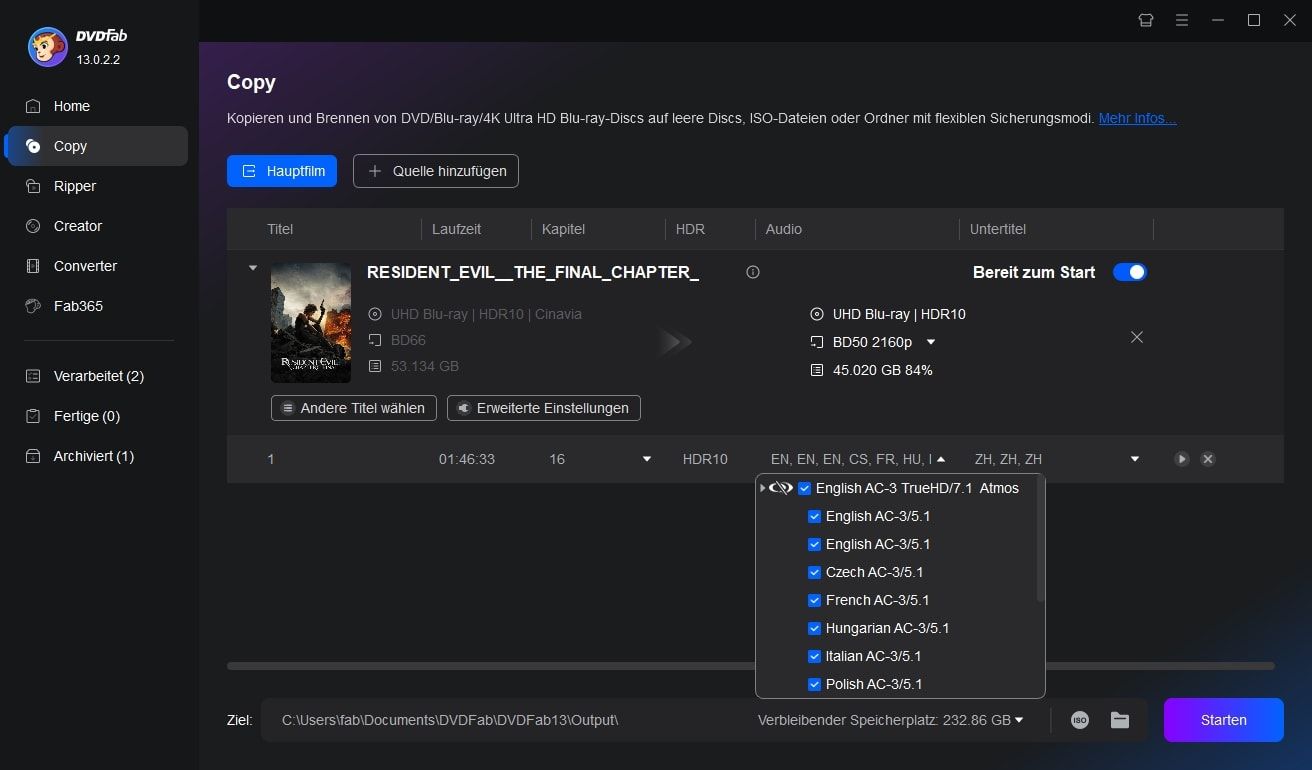The image size is (1312, 770).
Task: Remove title 1 with round X icon
Action: [1208, 459]
